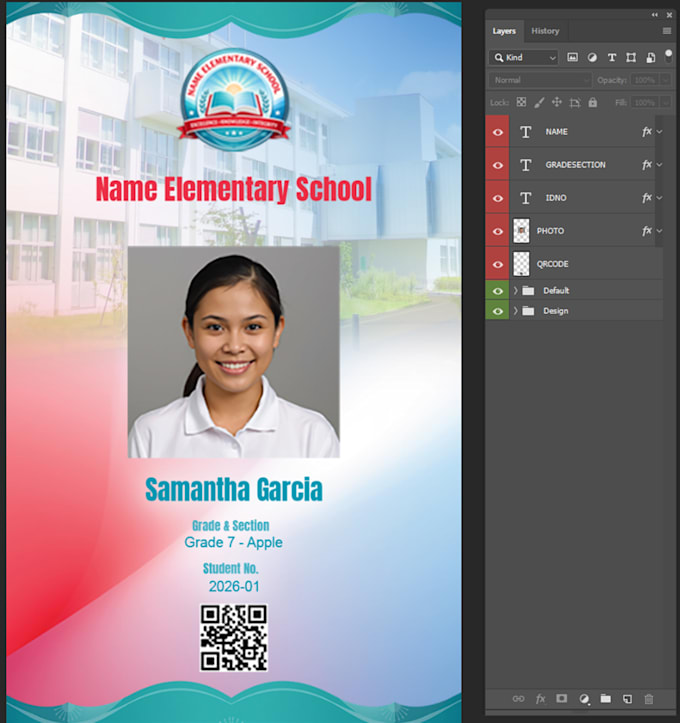This screenshot has height=723, width=680.
Task: Select the IDNO text layer
Action: click(582, 198)
